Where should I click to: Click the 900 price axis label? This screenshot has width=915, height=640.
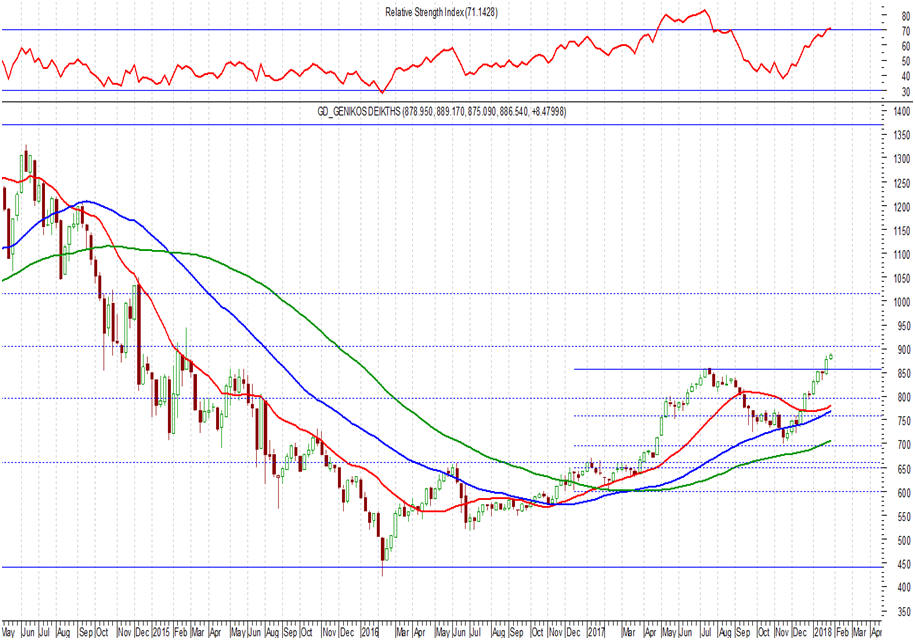coord(904,350)
